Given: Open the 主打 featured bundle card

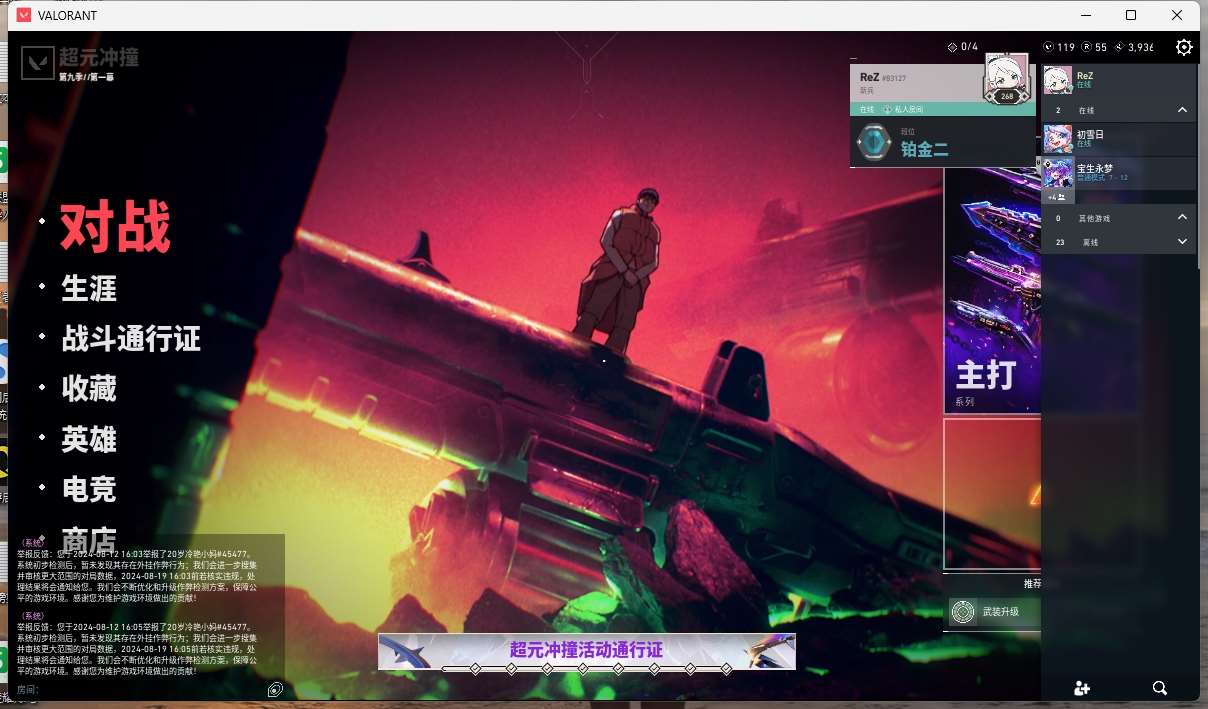Looking at the screenshot, I should click(993, 290).
